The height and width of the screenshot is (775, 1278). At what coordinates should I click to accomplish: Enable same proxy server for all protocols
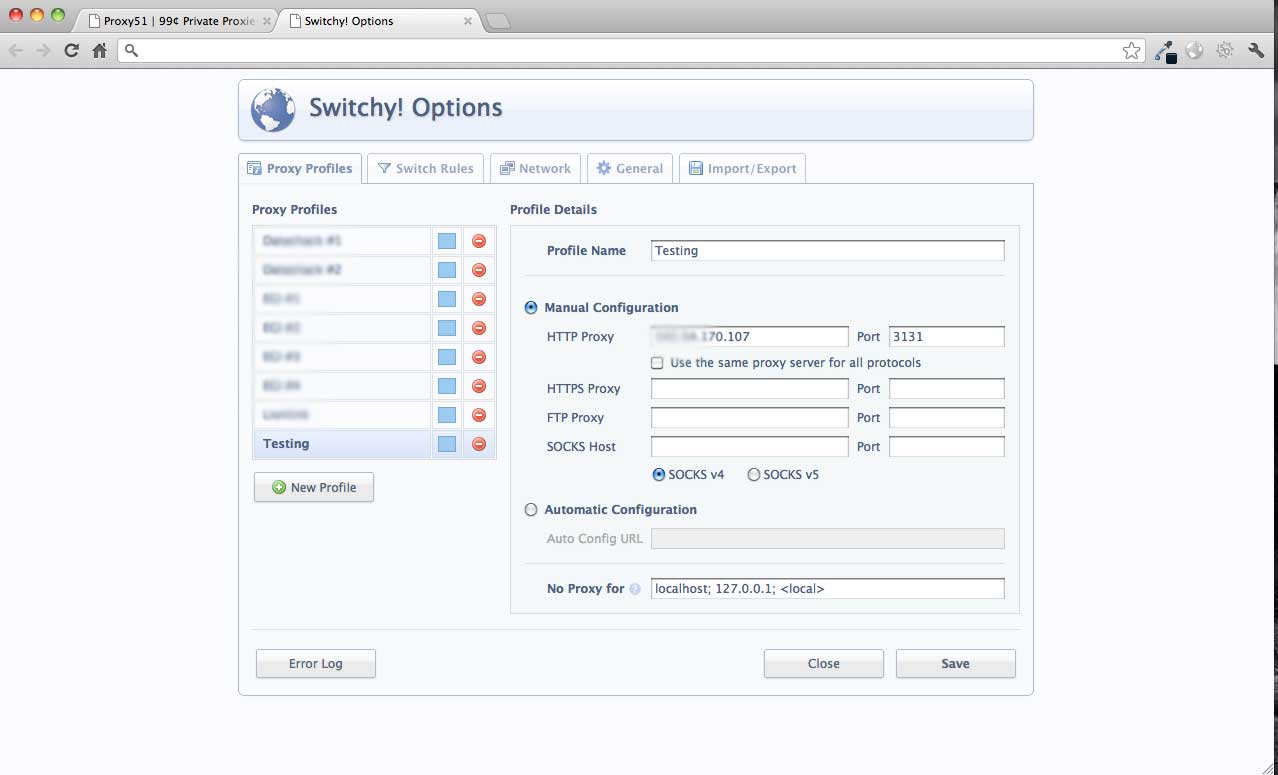coord(657,363)
